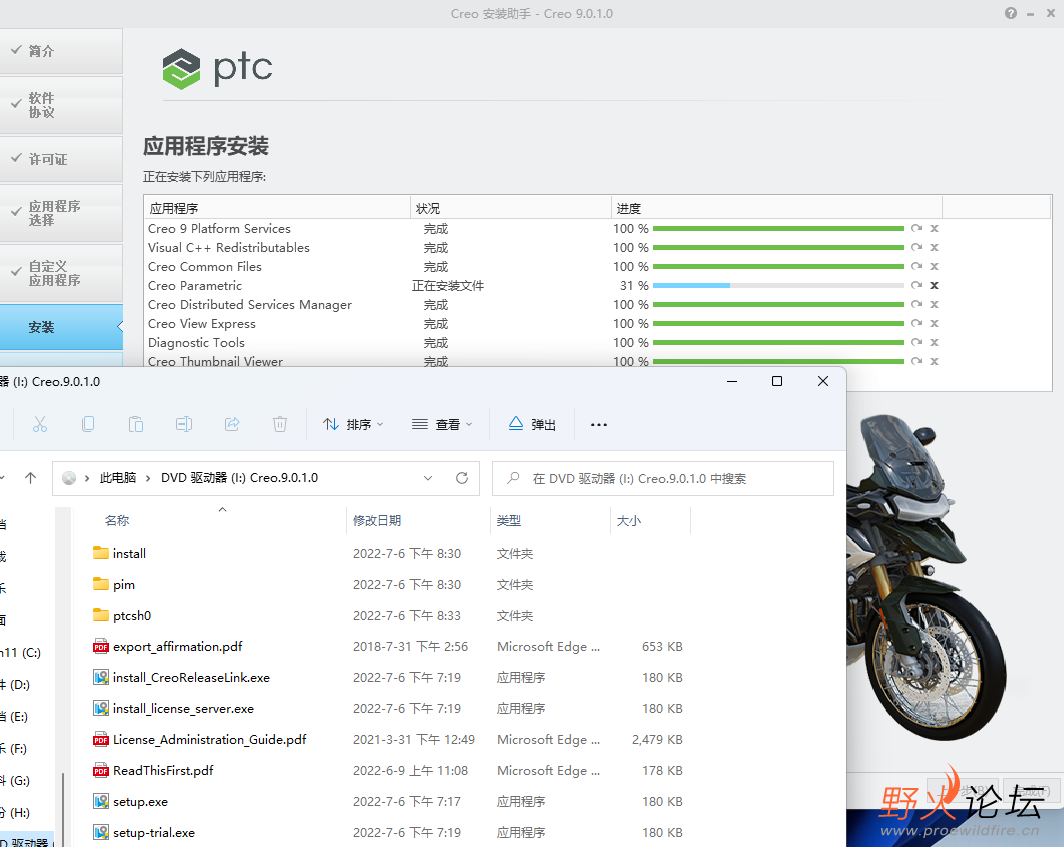Image resolution: width=1064 pixels, height=847 pixels.
Task: Select the install folder
Action: click(129, 554)
